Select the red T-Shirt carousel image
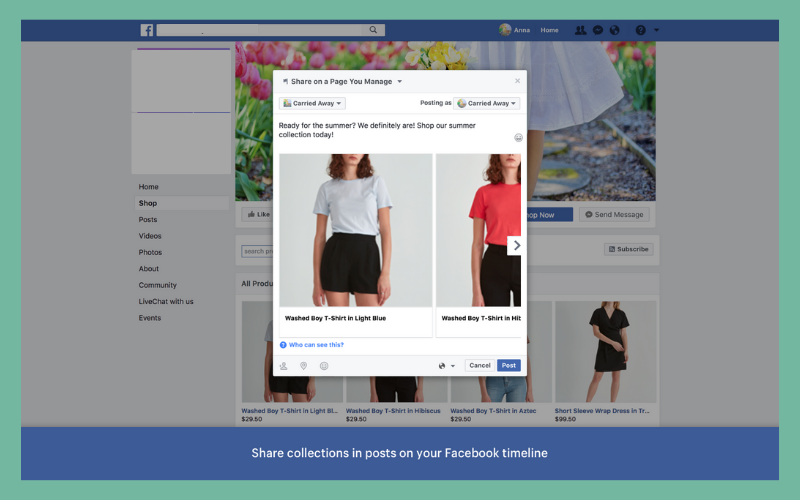The width and height of the screenshot is (800, 500). point(479,230)
